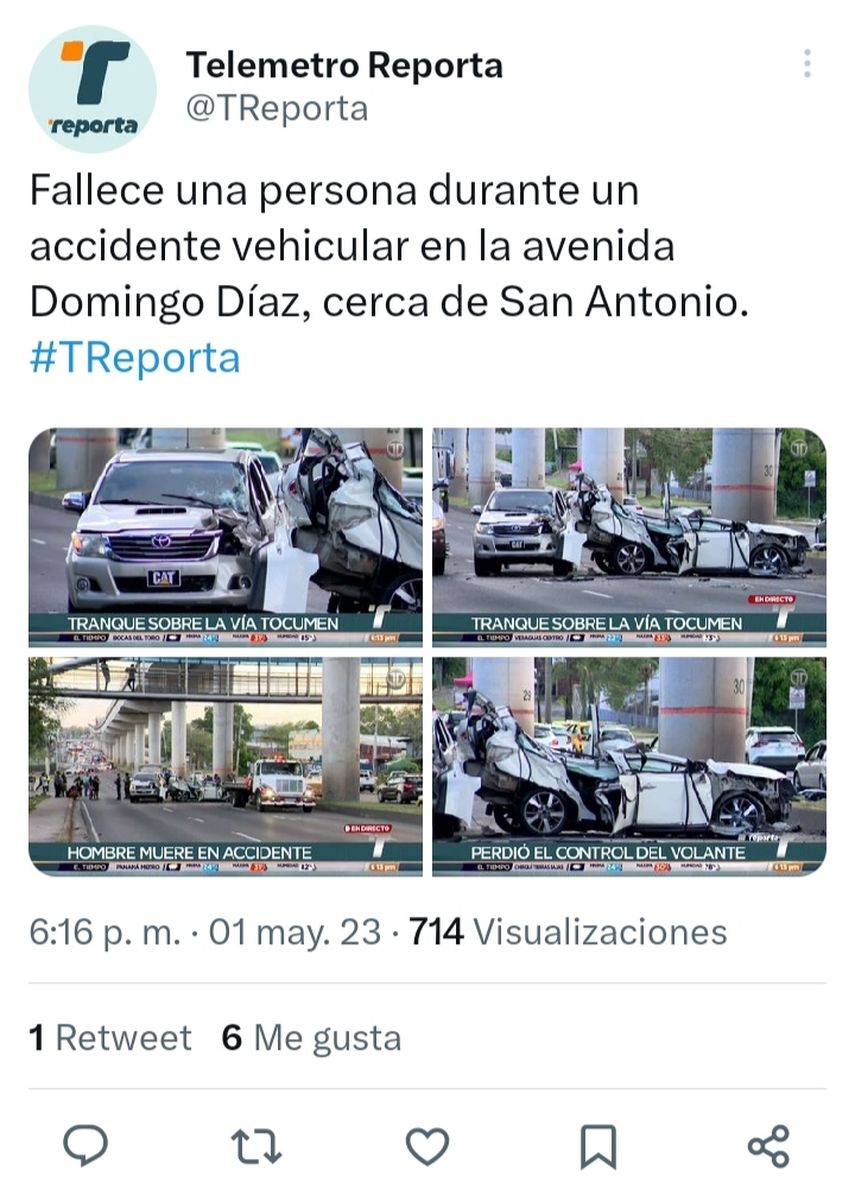This screenshot has height=1190, width=855.
Task: Open the Telemetro Reporta display name
Action: pos(344,65)
